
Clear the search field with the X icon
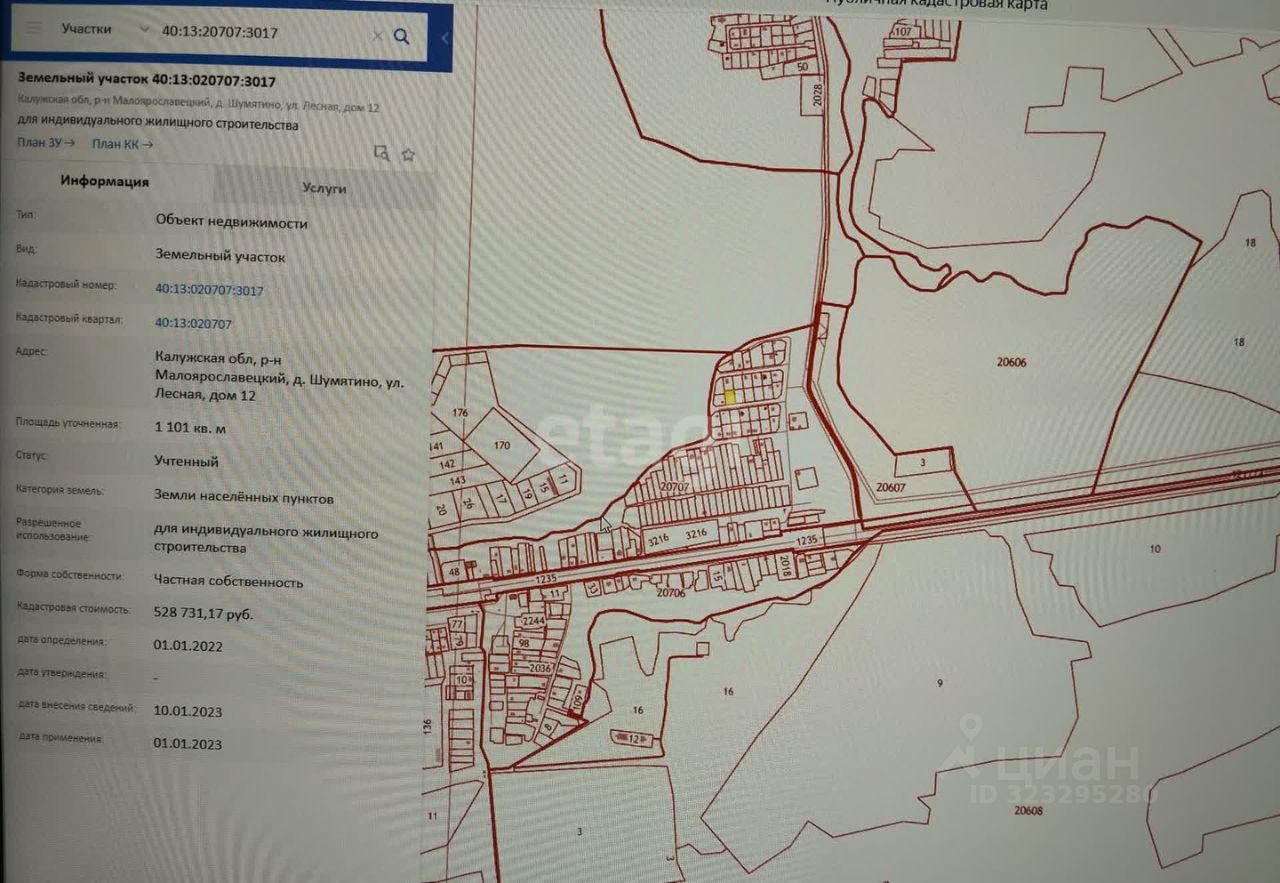click(x=377, y=35)
